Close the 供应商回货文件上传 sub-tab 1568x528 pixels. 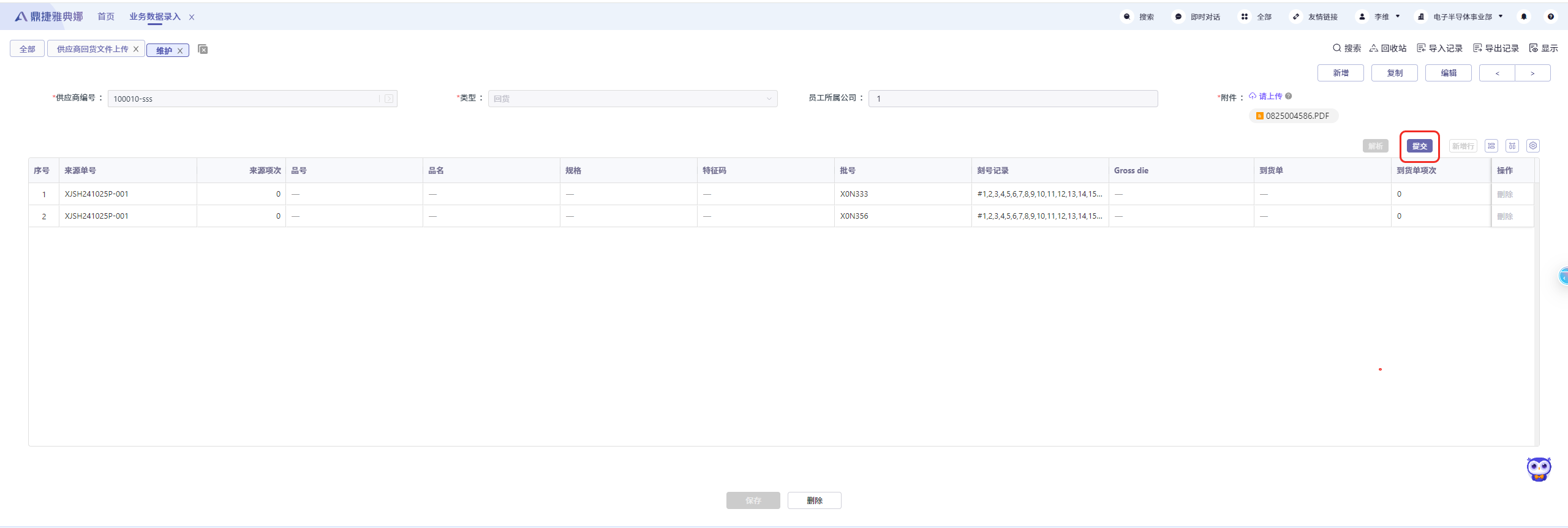click(x=136, y=49)
